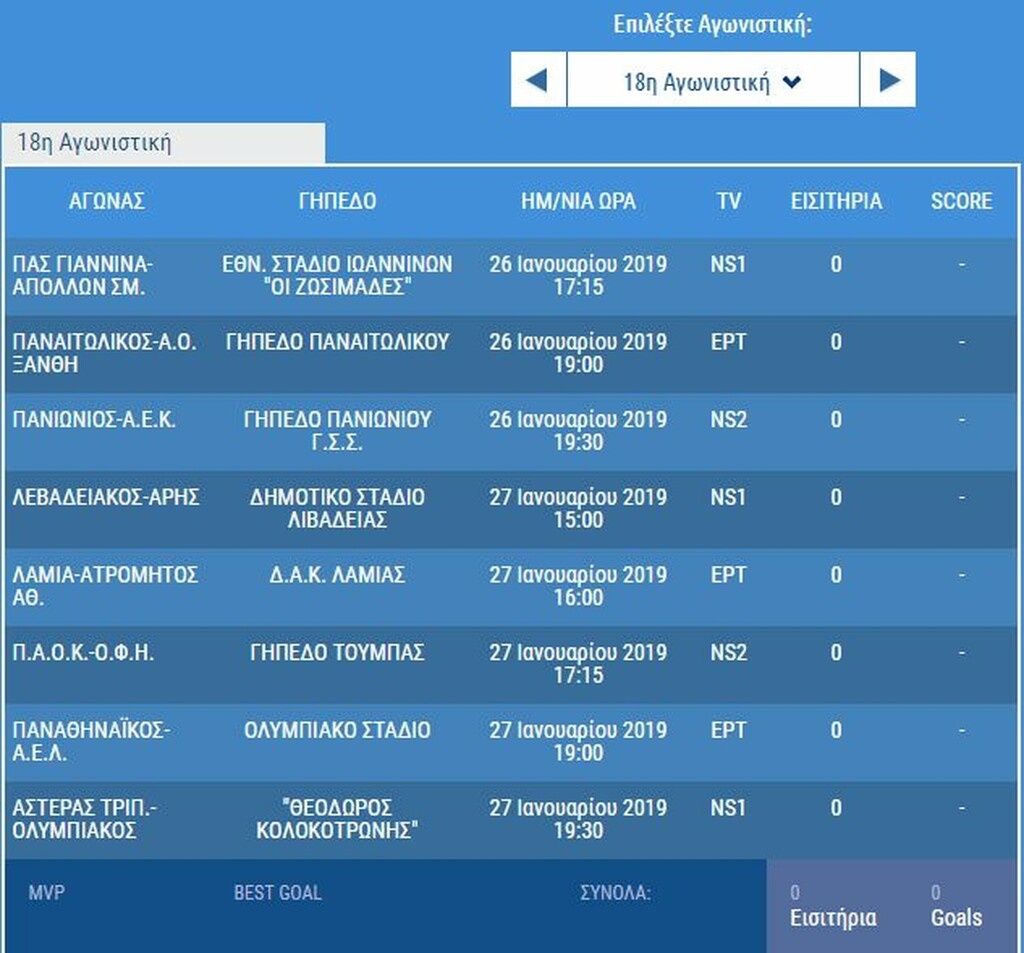
Task: Select the 18η Αγωνιστική tab
Action: click(x=163, y=142)
